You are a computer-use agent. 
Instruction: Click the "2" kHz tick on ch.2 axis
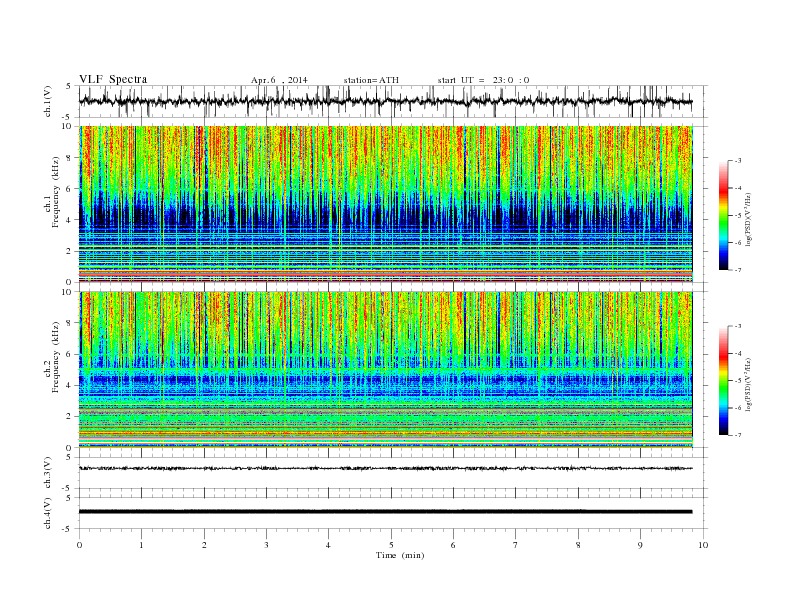click(x=70, y=417)
